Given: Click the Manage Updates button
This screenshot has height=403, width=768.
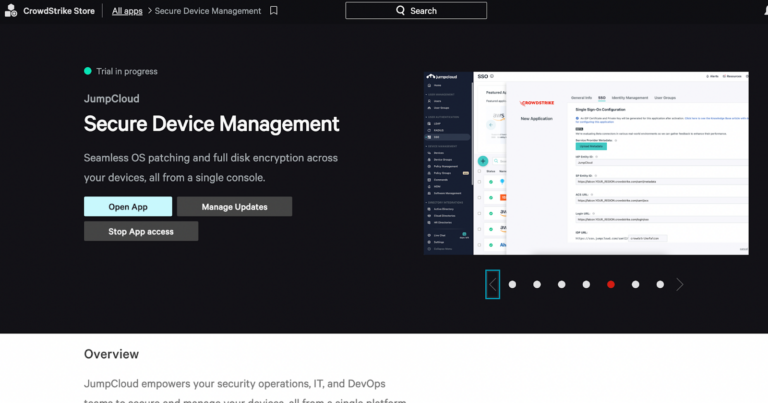Looking at the screenshot, I should click(234, 207).
